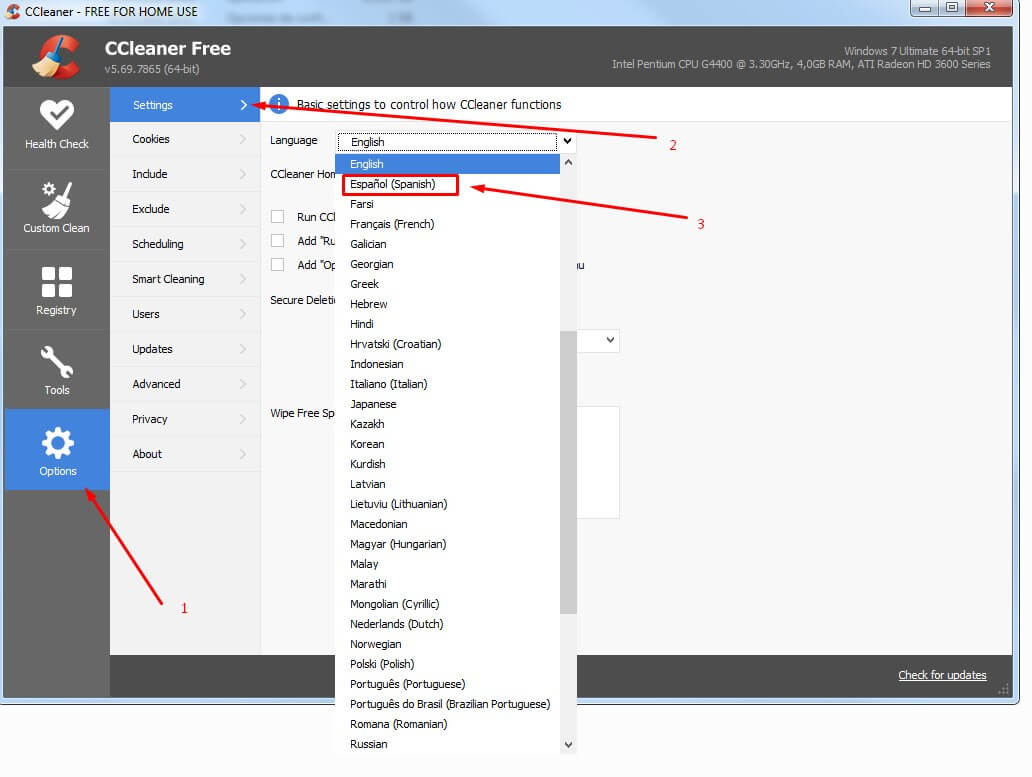Screen dimensions: 1032x777
Task: Choose Hebrew language
Action: pos(448,304)
